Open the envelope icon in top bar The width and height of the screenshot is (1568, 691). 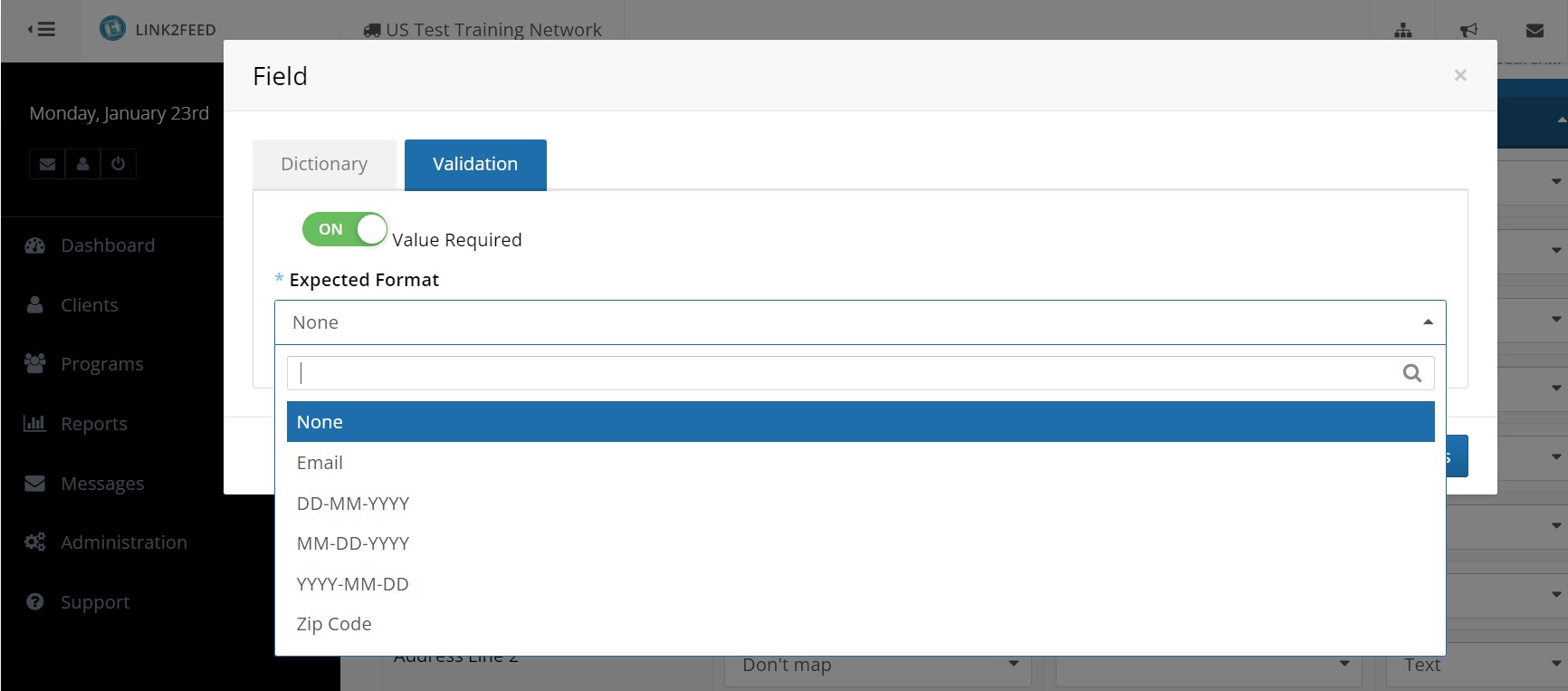tap(1535, 31)
